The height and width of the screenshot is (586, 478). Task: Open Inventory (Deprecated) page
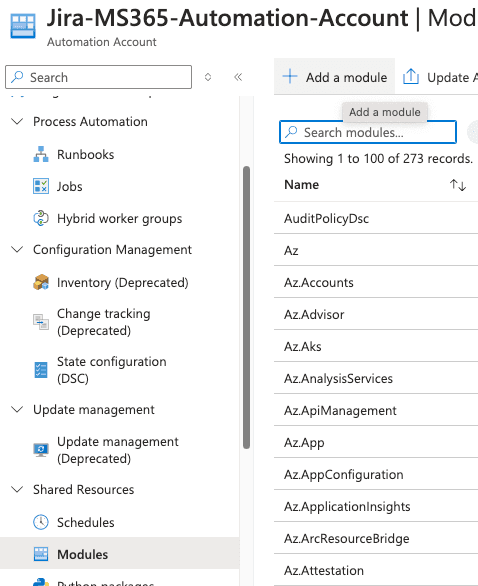click(x=123, y=283)
